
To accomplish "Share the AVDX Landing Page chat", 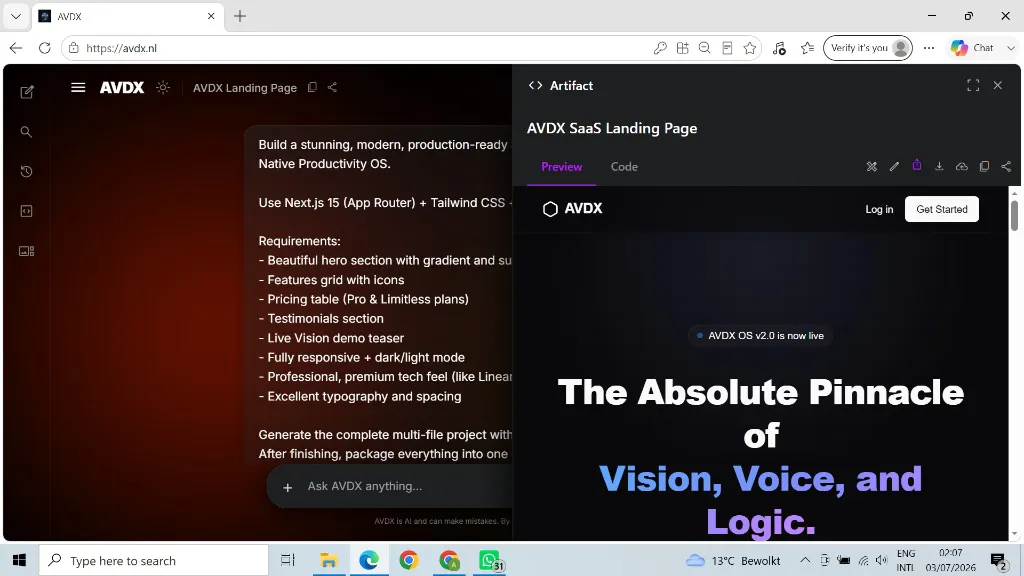I will tap(332, 87).
